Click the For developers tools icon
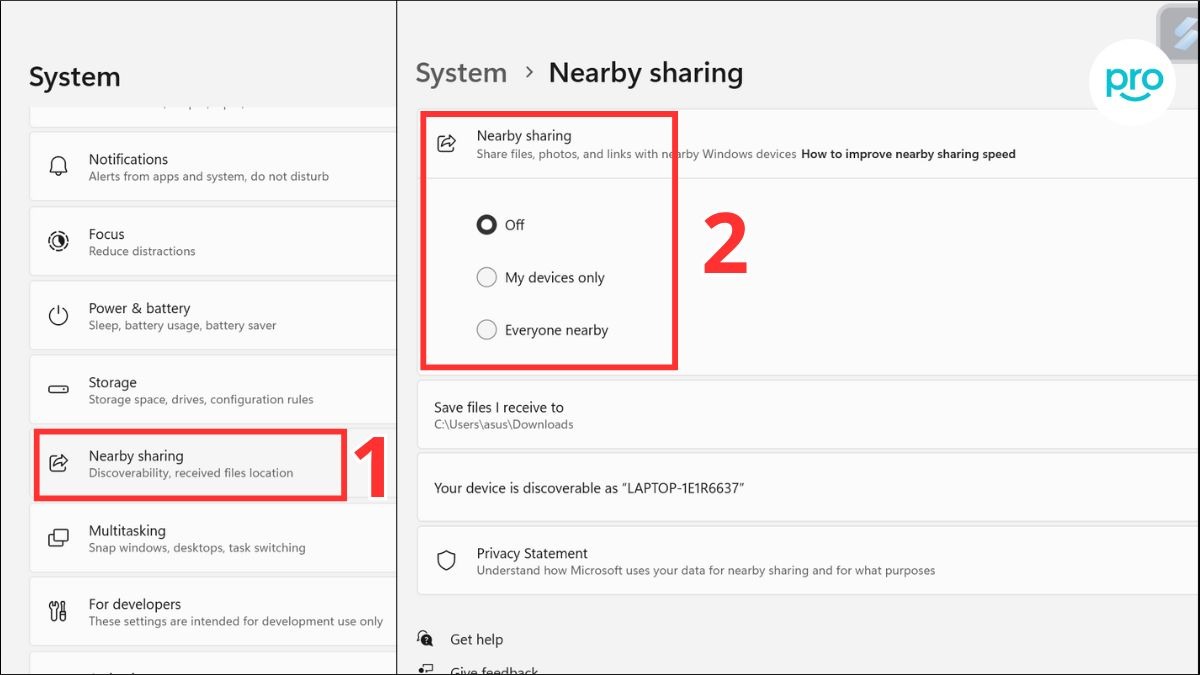1200x675 pixels. (x=59, y=611)
